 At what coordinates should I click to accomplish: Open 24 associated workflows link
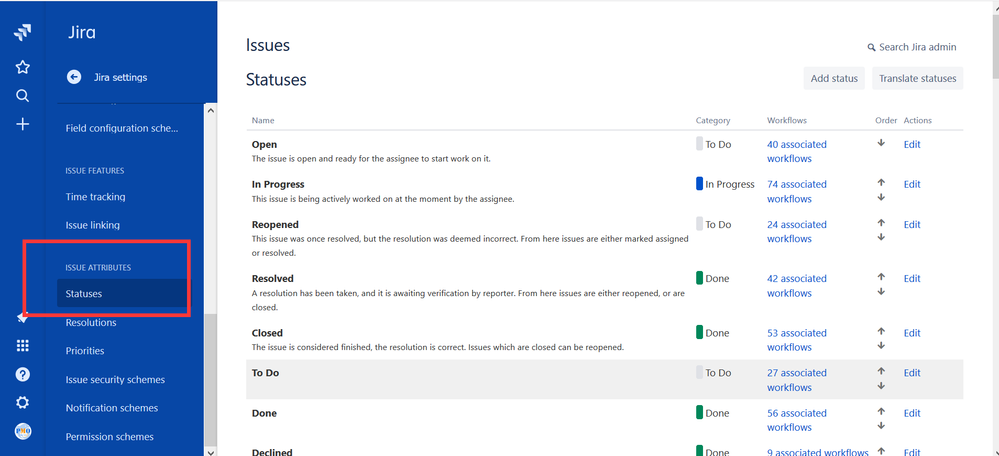click(796, 231)
